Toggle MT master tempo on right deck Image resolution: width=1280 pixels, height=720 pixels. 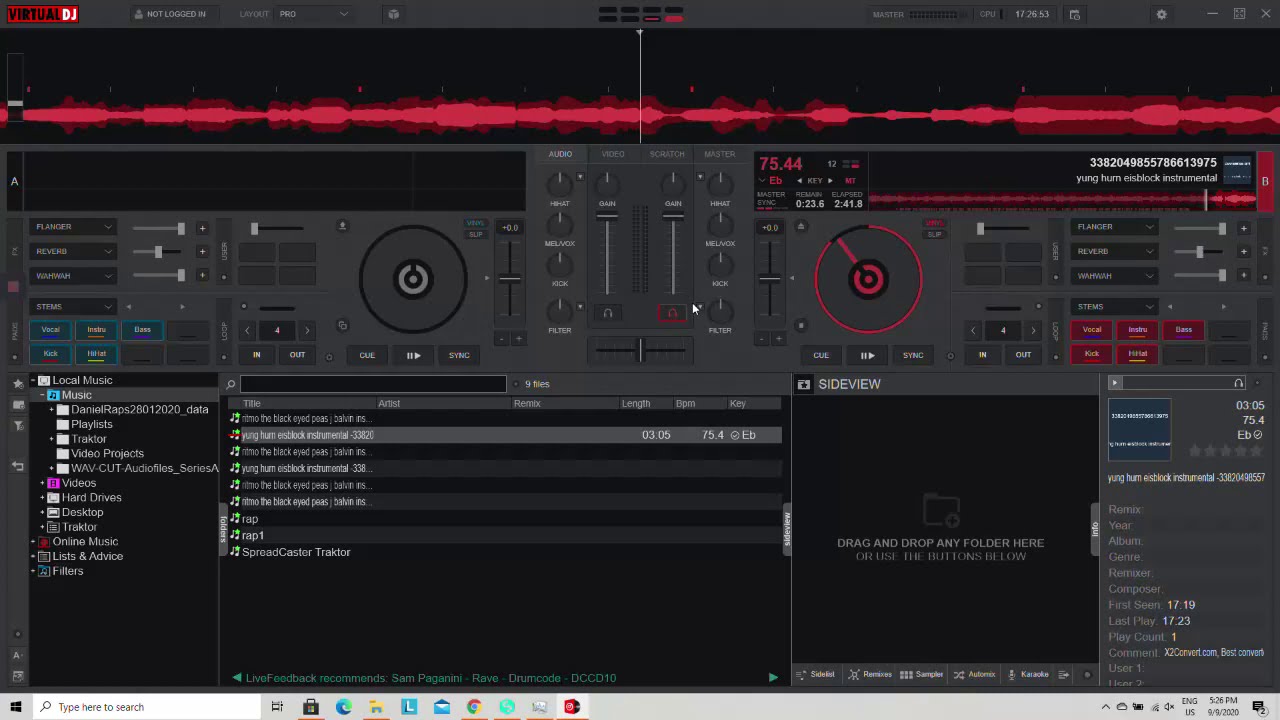(x=850, y=181)
